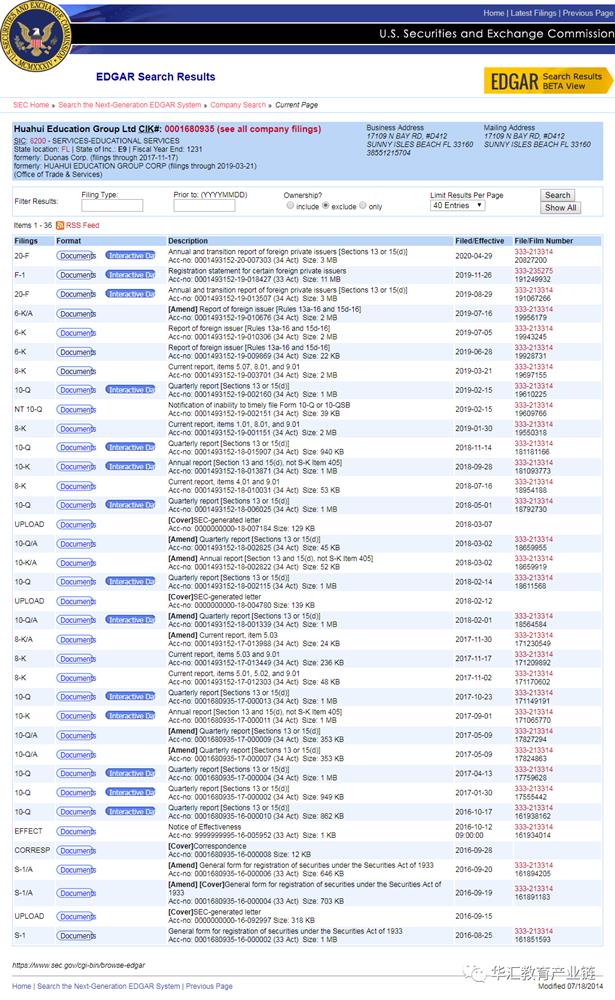
Task: Click the Filing Type input field
Action: click(112, 205)
